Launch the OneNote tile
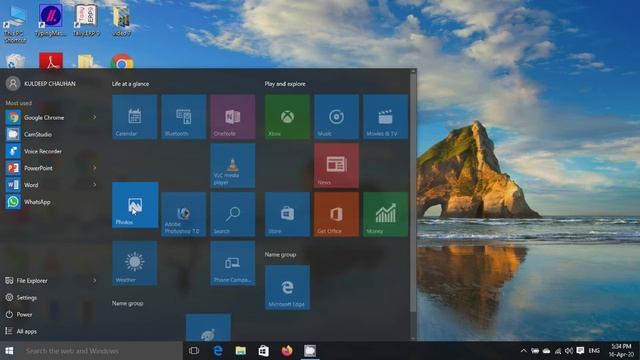The width and height of the screenshot is (640, 360). pyautogui.click(x=233, y=117)
